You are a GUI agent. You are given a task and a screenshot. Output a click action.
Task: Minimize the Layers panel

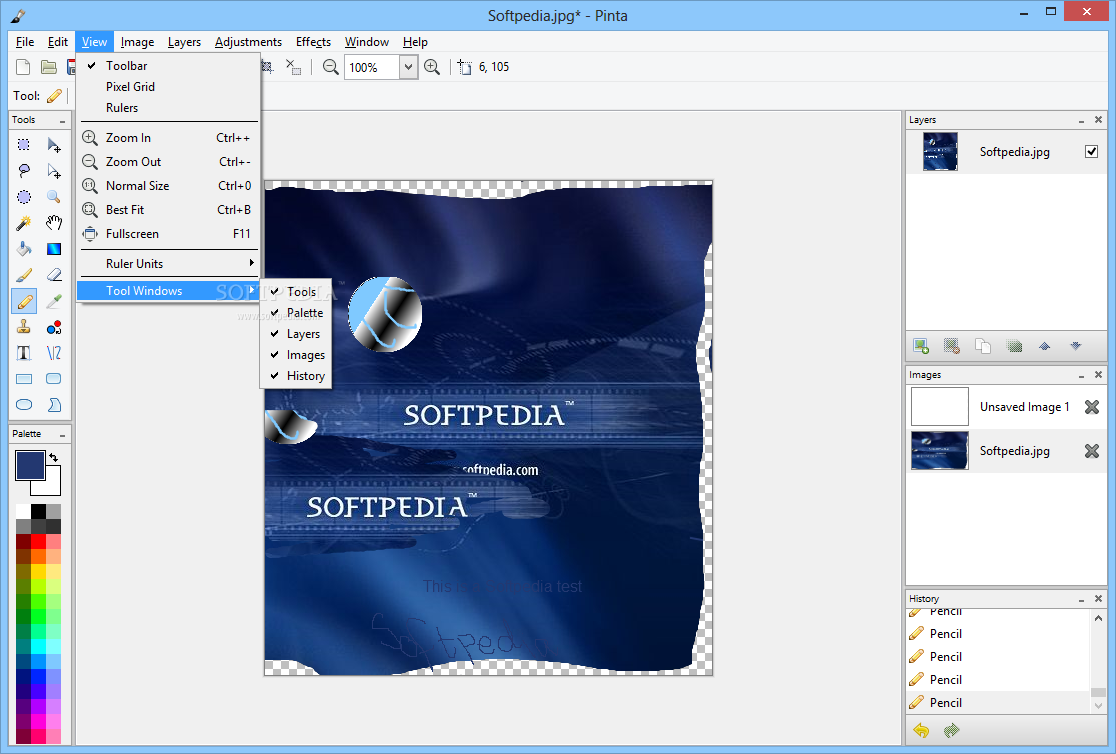(x=1081, y=120)
